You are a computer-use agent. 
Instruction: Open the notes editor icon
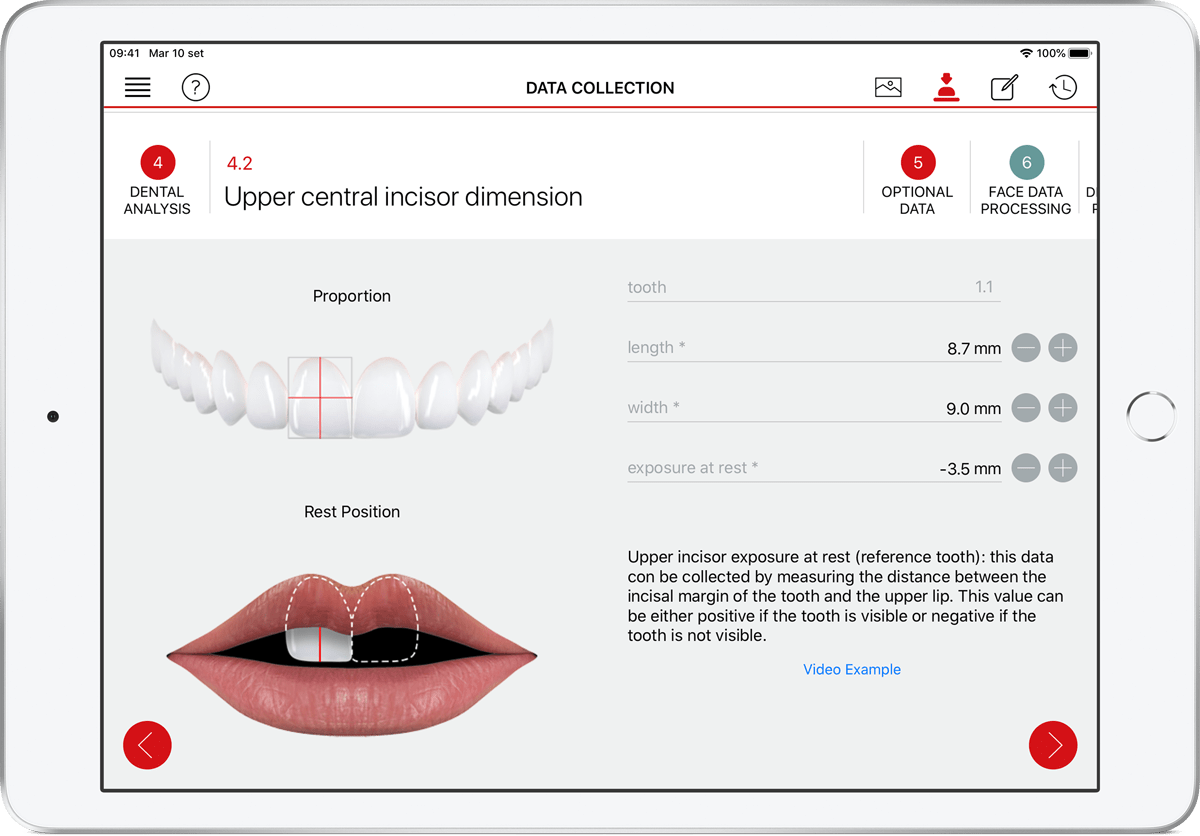[x=1004, y=87]
